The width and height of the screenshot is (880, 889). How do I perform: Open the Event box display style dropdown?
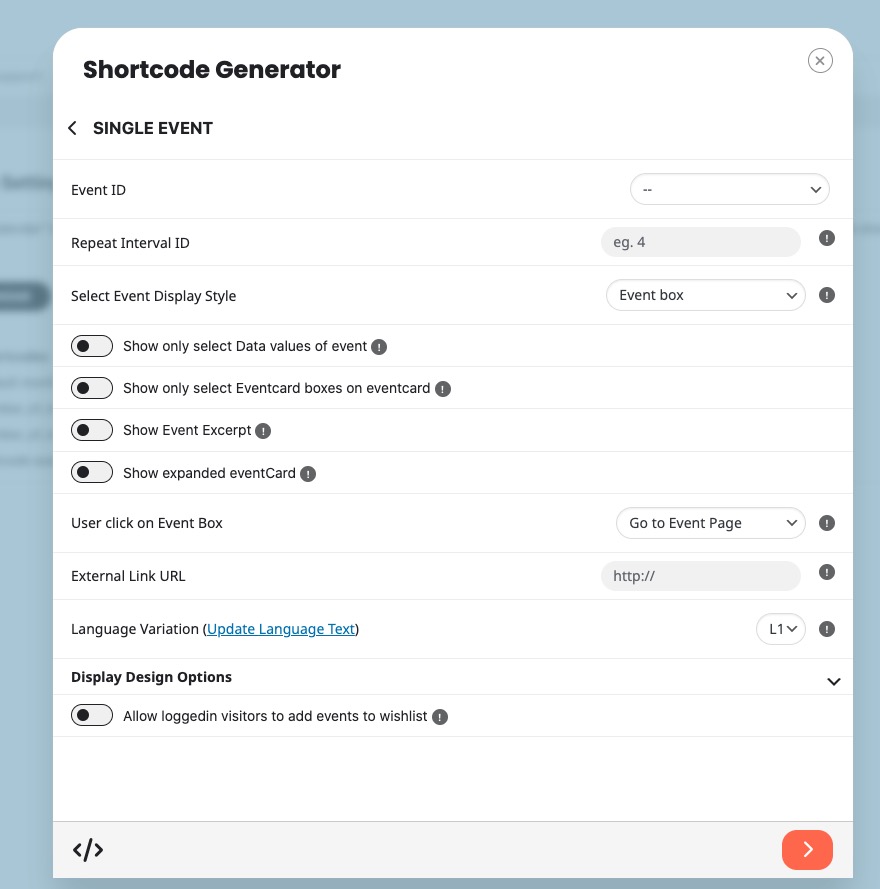point(705,295)
